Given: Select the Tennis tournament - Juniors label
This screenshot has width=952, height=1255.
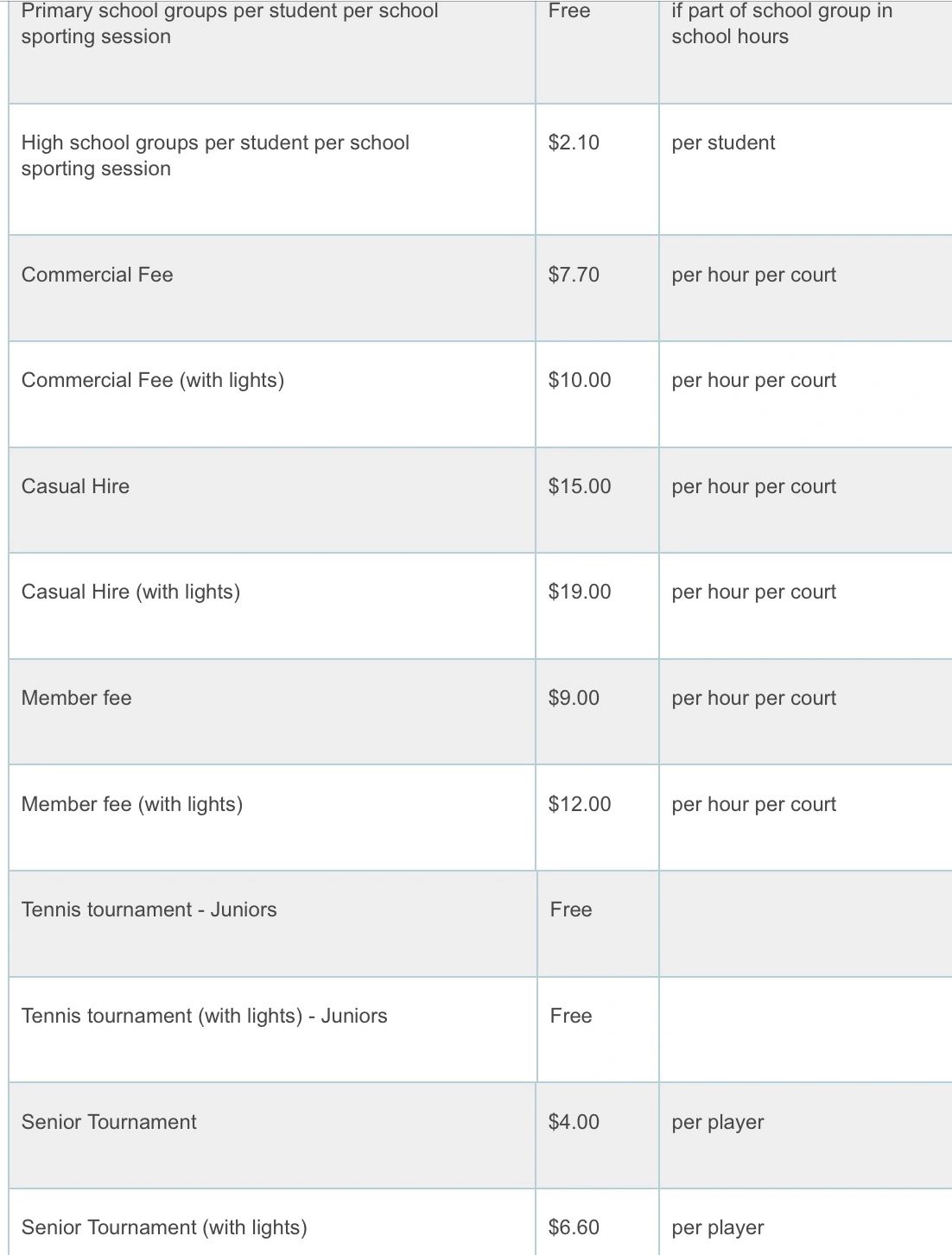Looking at the screenshot, I should coord(149,910).
